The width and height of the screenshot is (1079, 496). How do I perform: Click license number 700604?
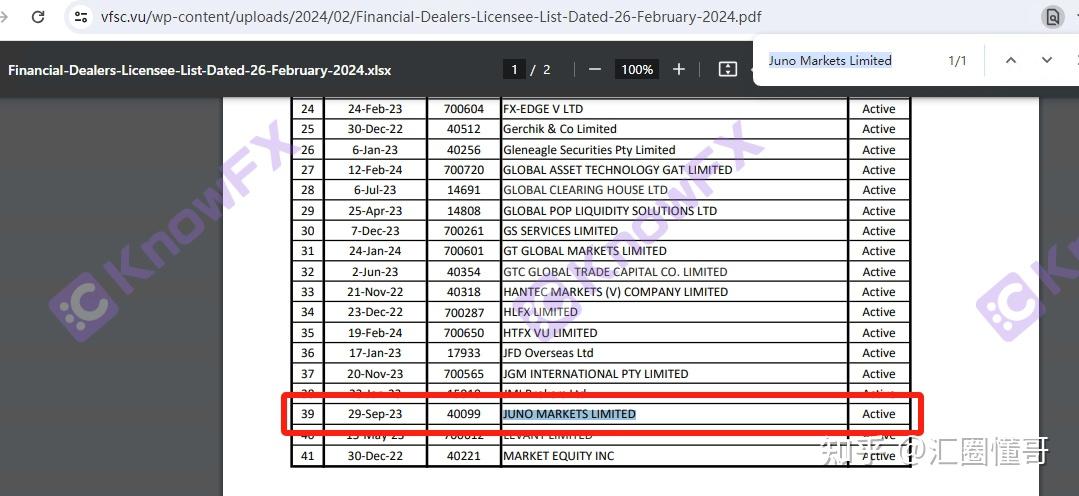pos(464,109)
